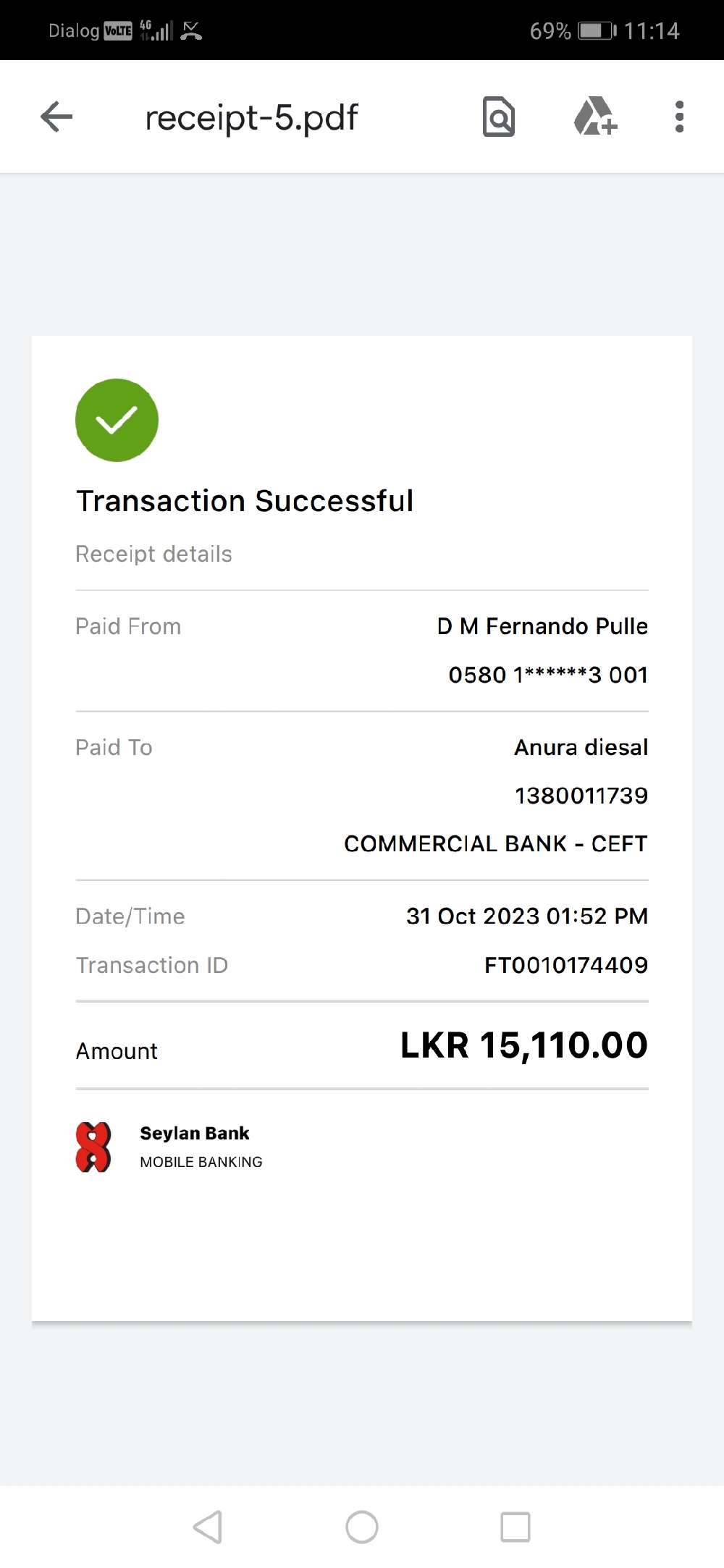Tap the receipt-5.pdf file title

click(x=251, y=117)
